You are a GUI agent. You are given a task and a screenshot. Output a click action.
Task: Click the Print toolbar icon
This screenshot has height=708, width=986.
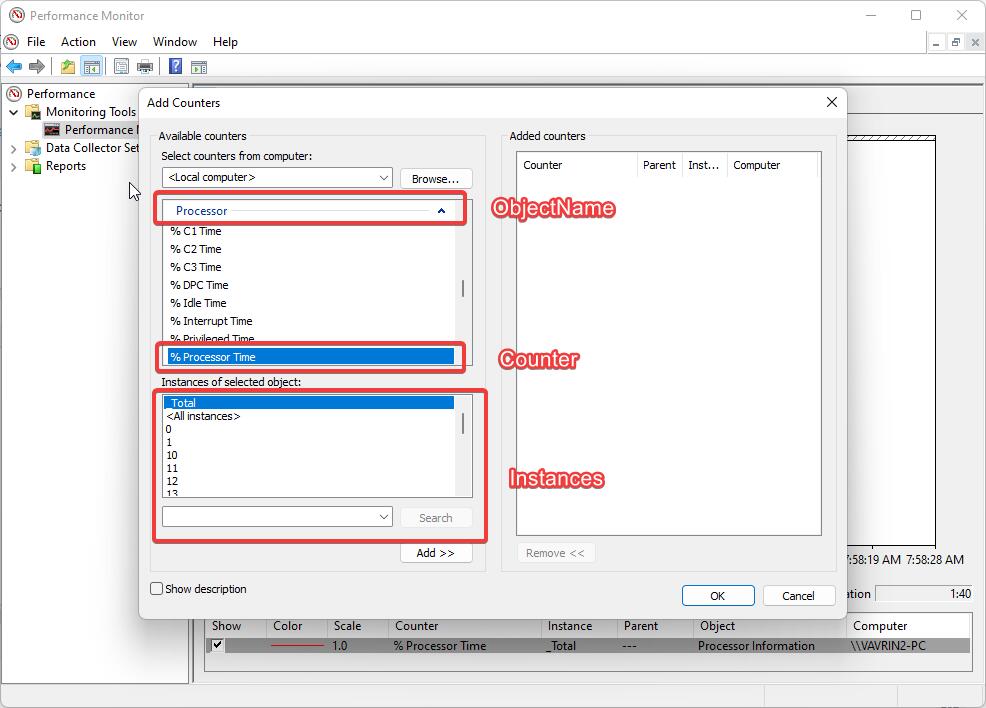[x=145, y=67]
